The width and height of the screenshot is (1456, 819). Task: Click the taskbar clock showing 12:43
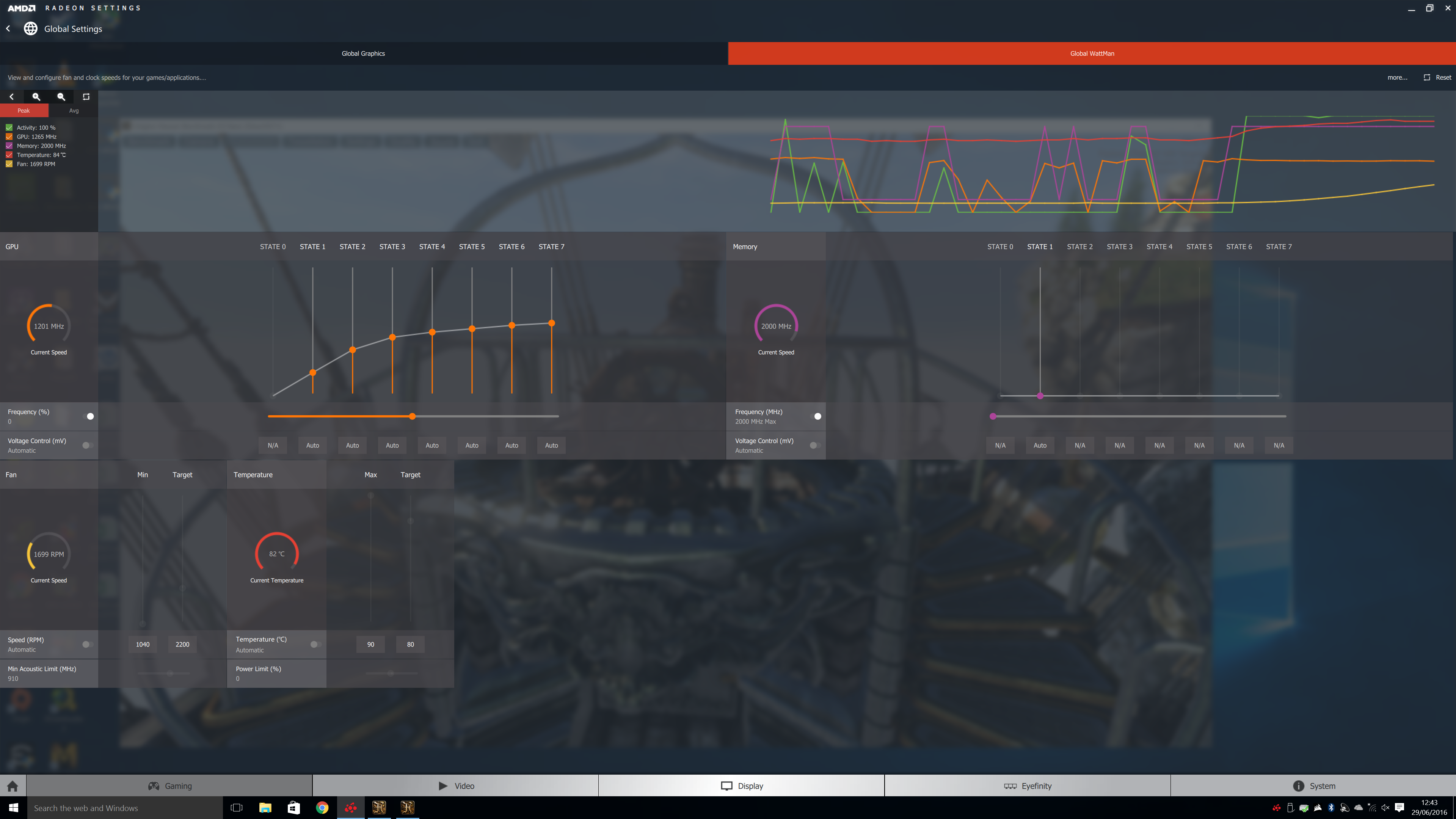[1429, 808]
